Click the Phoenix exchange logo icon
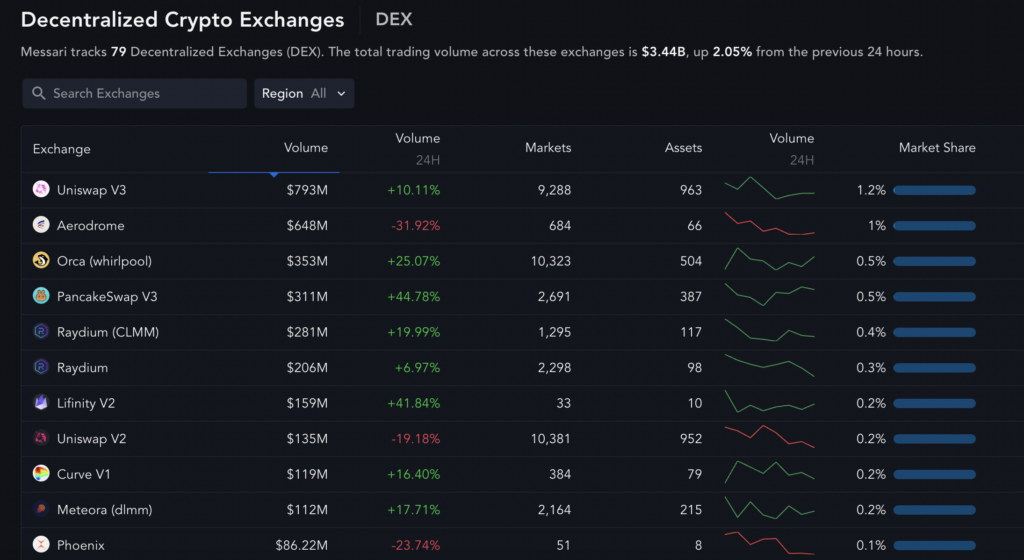 40,544
